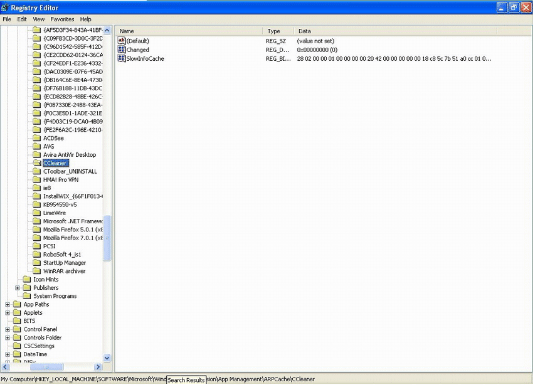Click the SlowInfoCache binary data value

click(x=394, y=58)
